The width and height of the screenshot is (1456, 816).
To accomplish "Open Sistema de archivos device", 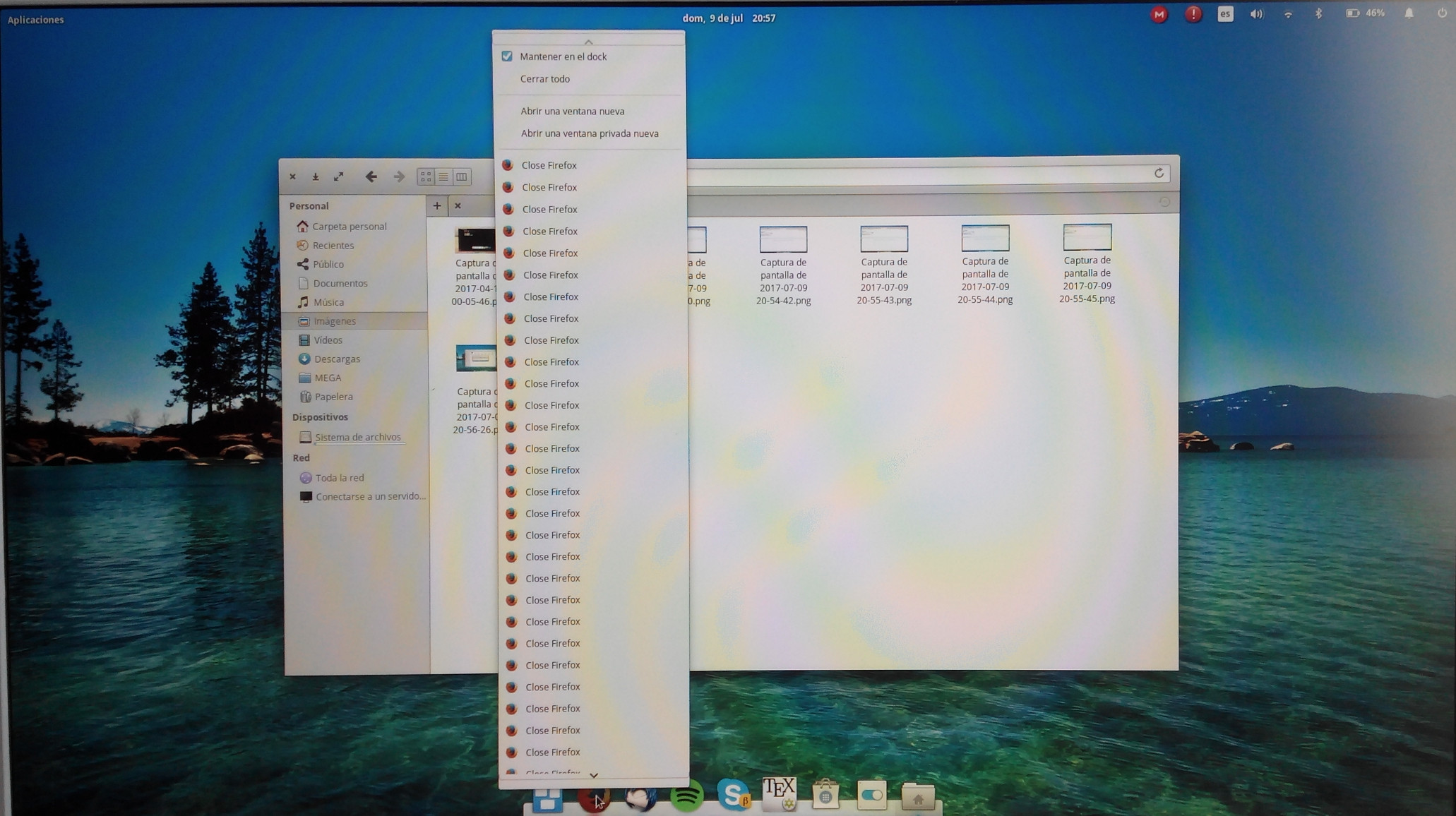I will point(357,438).
